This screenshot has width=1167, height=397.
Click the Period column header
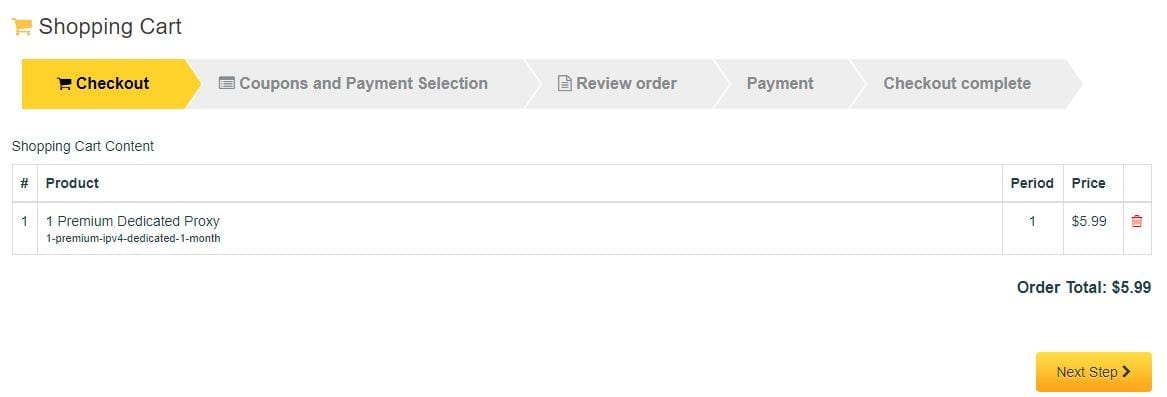click(1032, 183)
